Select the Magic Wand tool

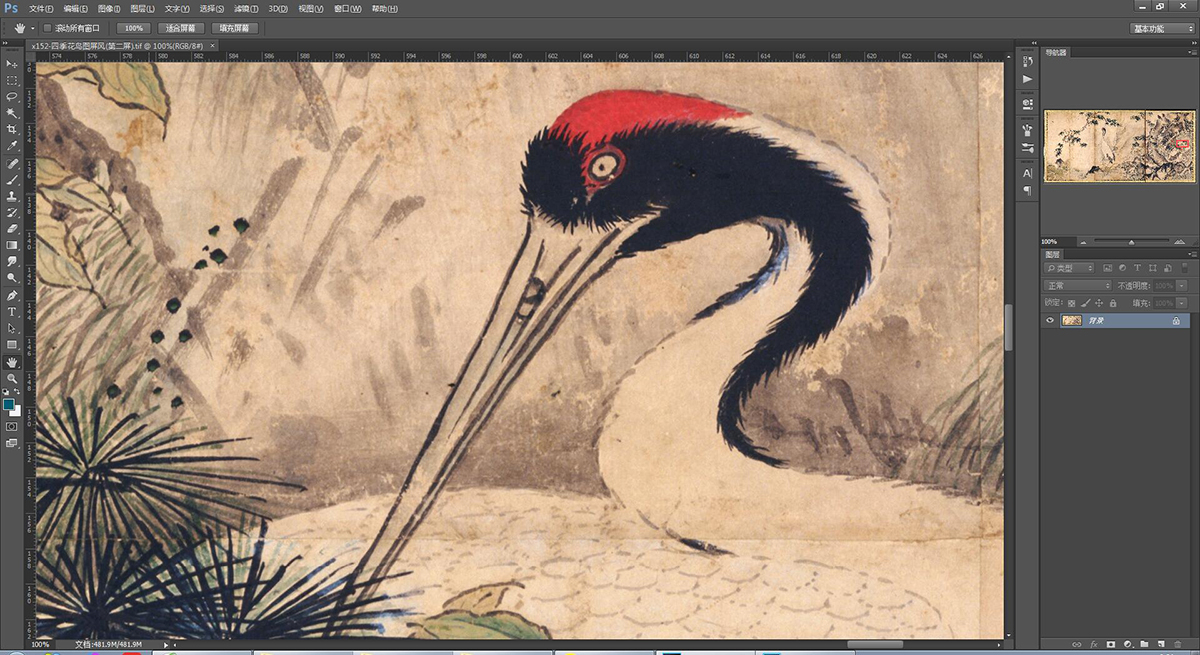click(x=12, y=113)
